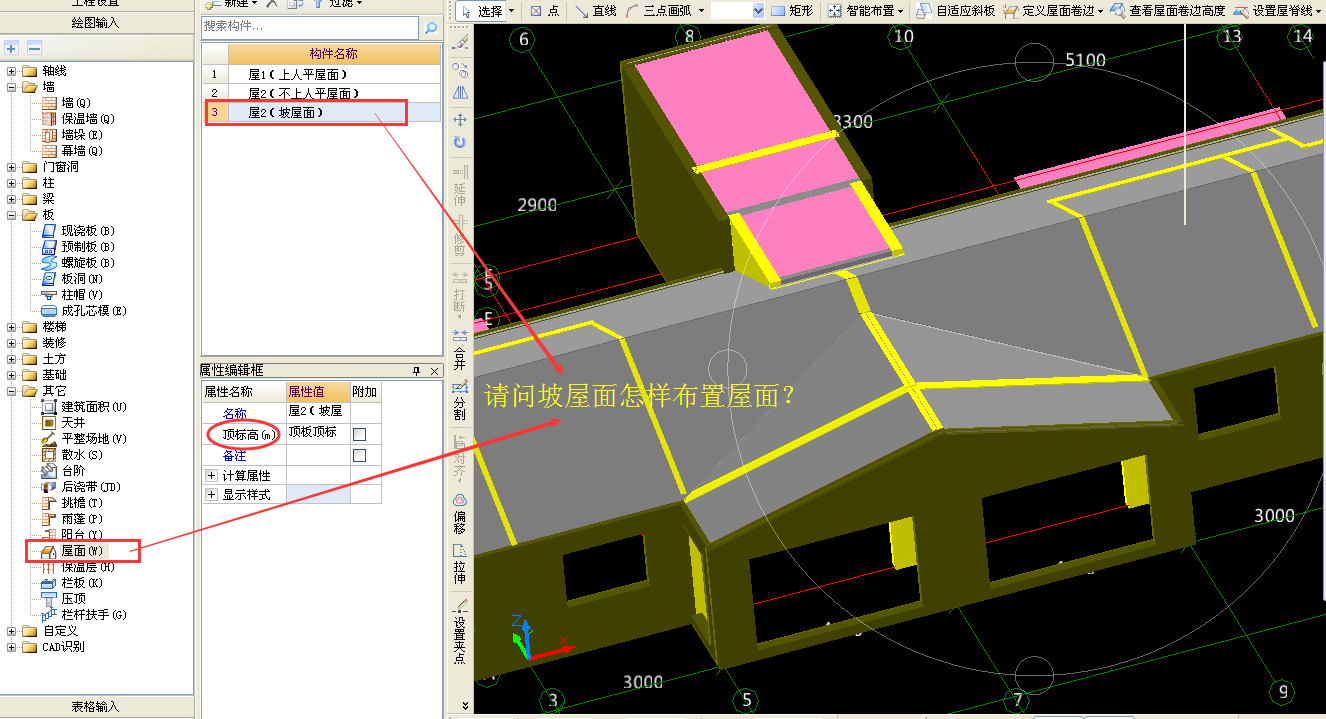
Task: Click the search magnifier icon
Action: (431, 28)
